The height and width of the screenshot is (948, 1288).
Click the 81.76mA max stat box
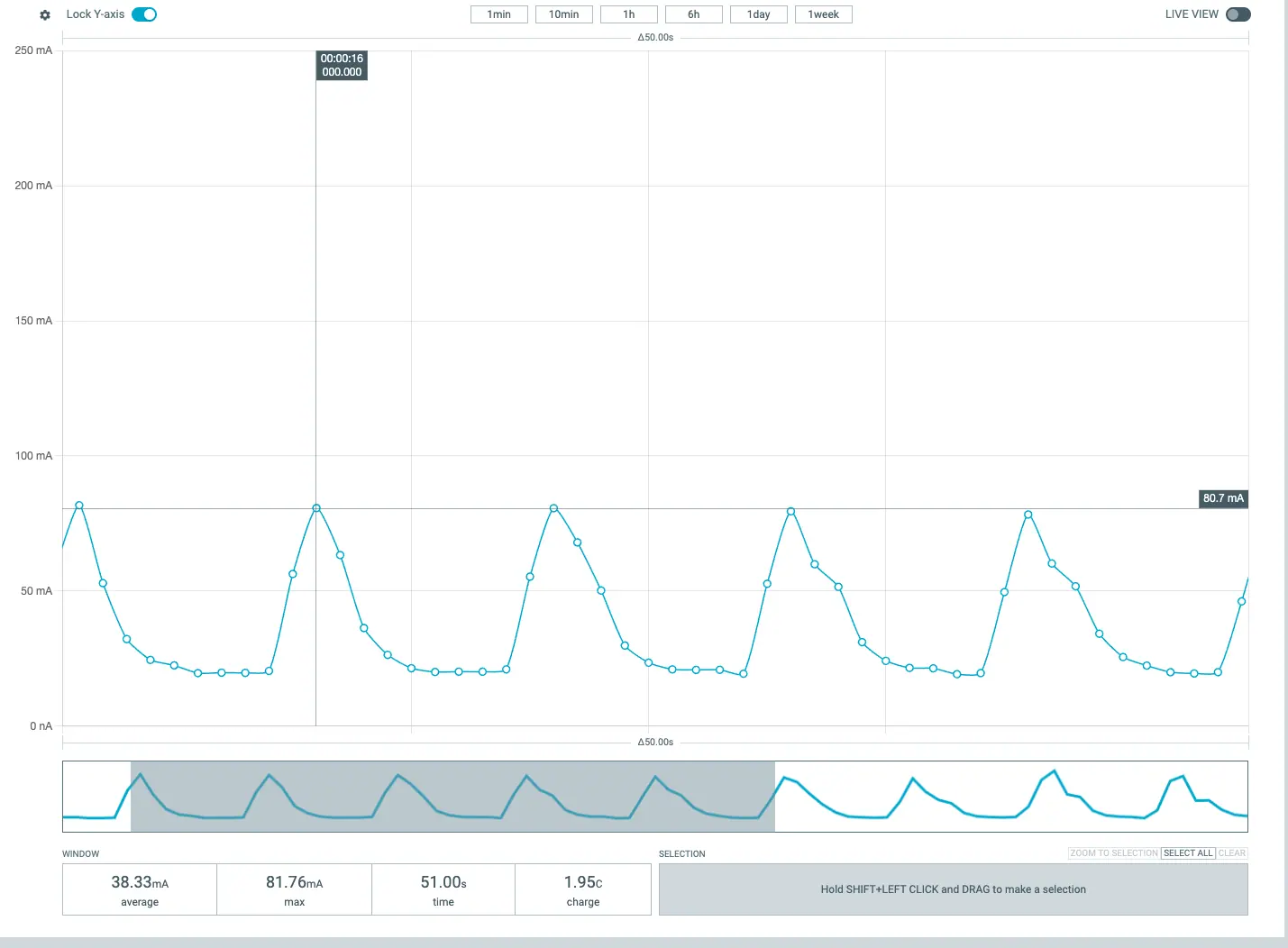coord(294,889)
